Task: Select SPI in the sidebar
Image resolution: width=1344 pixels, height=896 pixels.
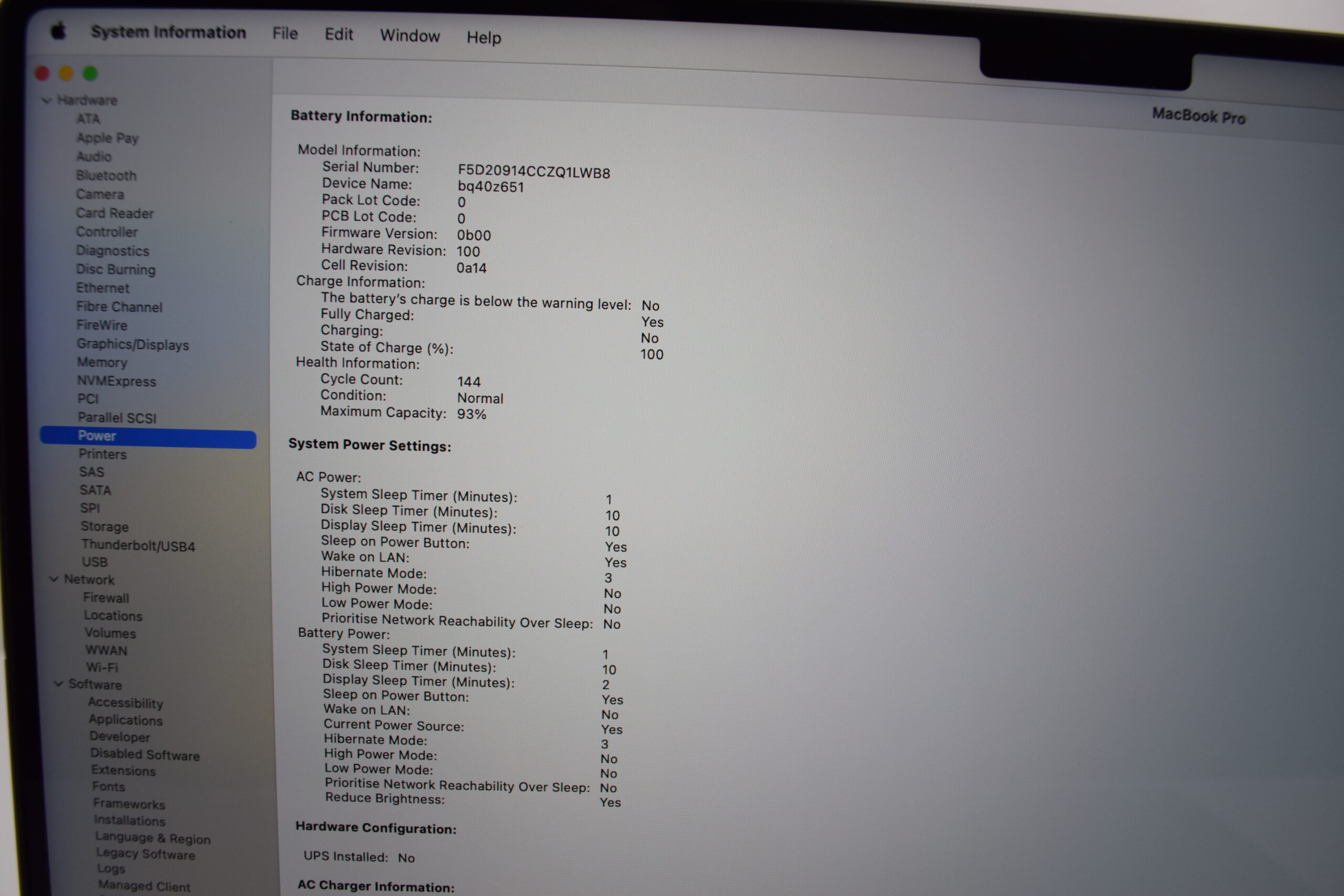Action: click(90, 508)
